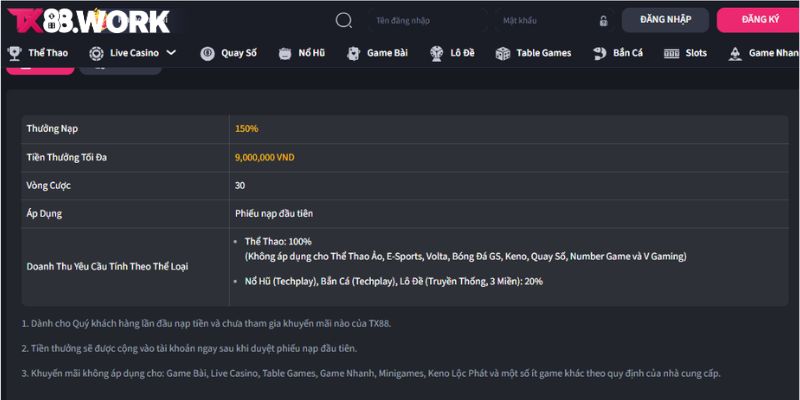Click the Thể Thao trophy icon

[14, 53]
